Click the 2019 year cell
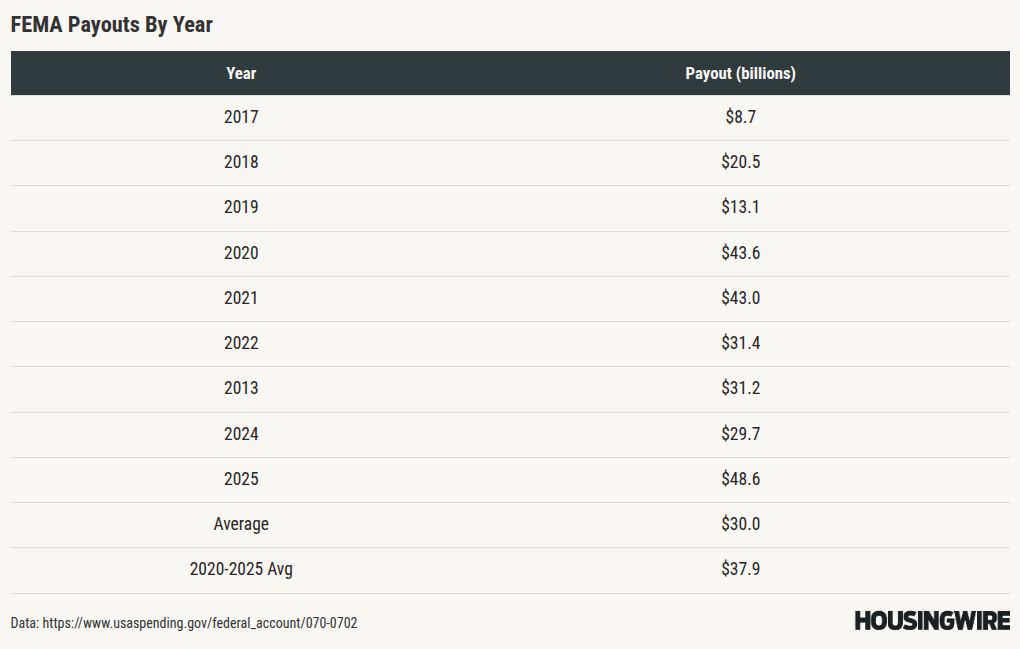Viewport: 1020px width, 649px height. tap(241, 207)
